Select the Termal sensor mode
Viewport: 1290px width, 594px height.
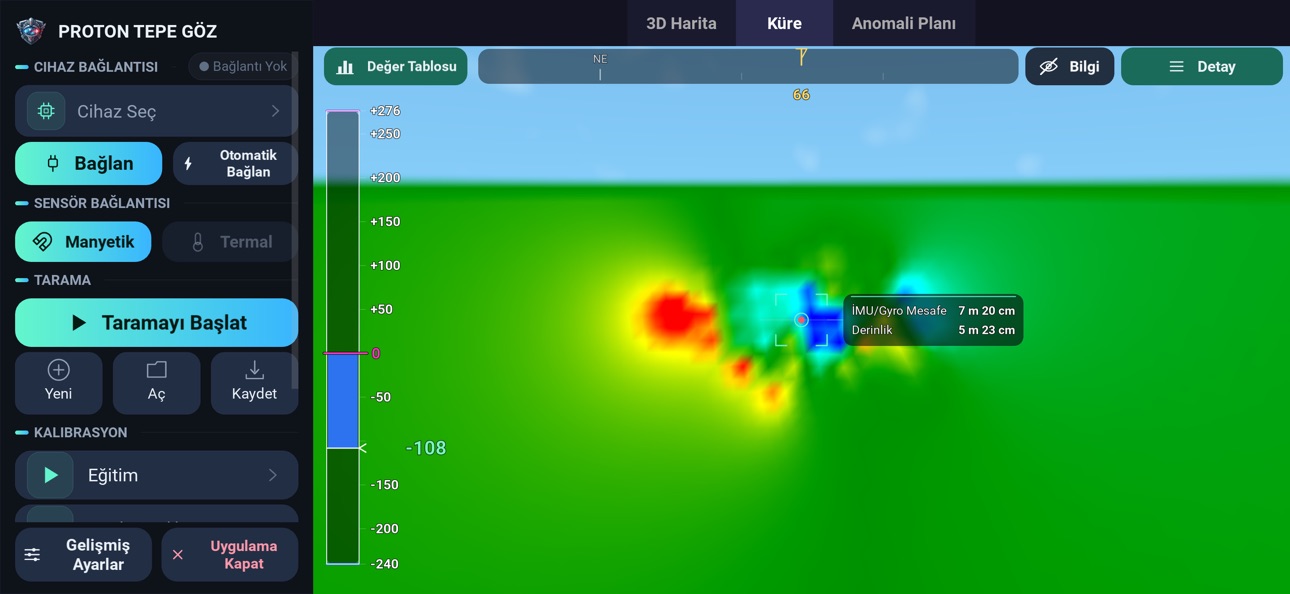[230, 242]
